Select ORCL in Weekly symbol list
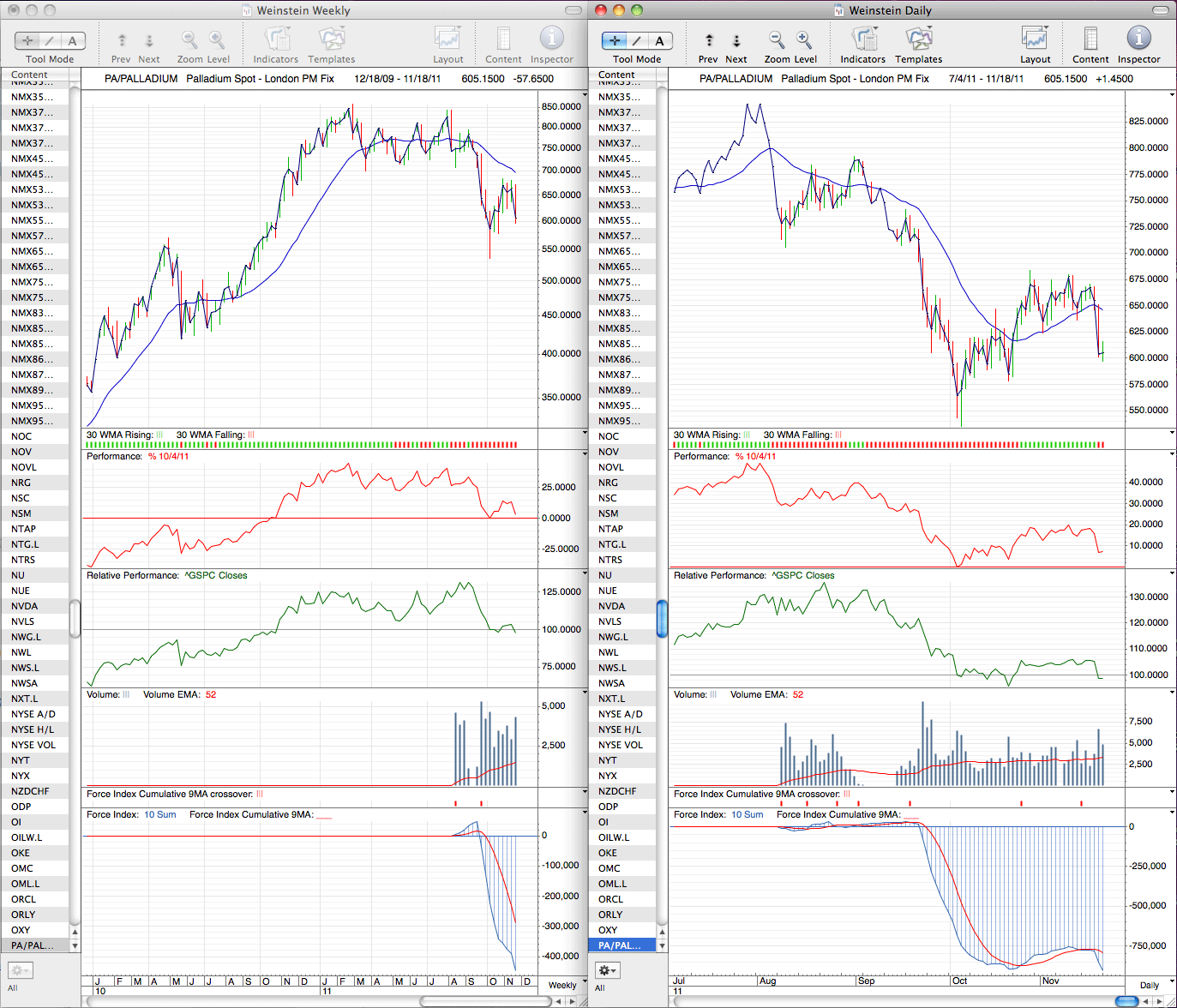Screen dimensions: 1177x1008 24,899
